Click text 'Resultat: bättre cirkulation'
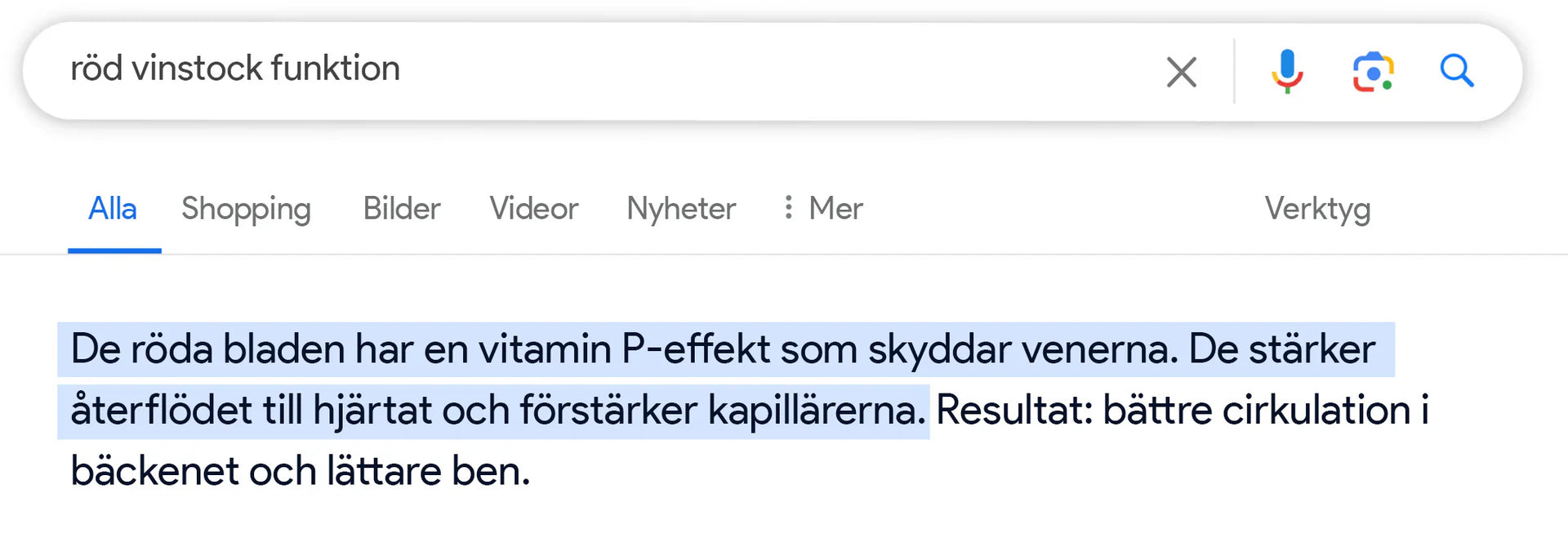Image resolution: width=1568 pixels, height=560 pixels. pyautogui.click(x=1173, y=410)
